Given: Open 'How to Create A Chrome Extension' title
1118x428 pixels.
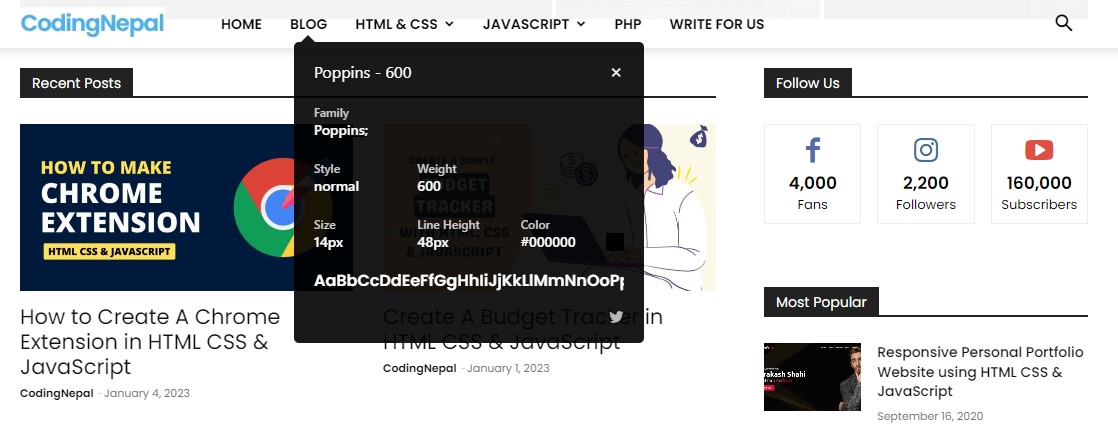Looking at the screenshot, I should point(150,342).
